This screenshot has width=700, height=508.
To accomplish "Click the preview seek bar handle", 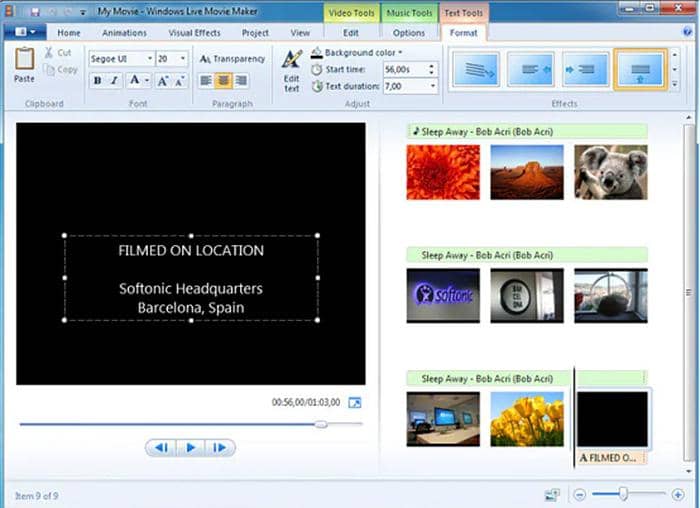I will click(321, 424).
